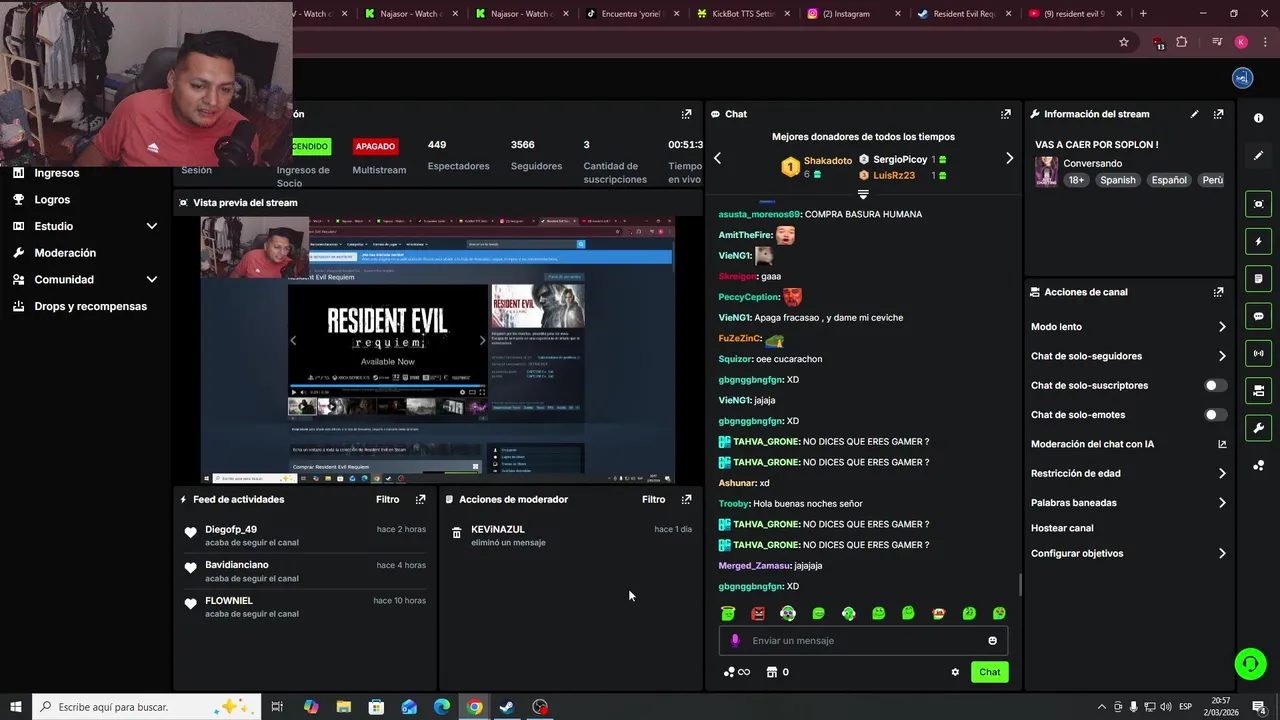Open Steam from the Windows taskbar
This screenshot has width=1280, height=720.
click(507, 707)
